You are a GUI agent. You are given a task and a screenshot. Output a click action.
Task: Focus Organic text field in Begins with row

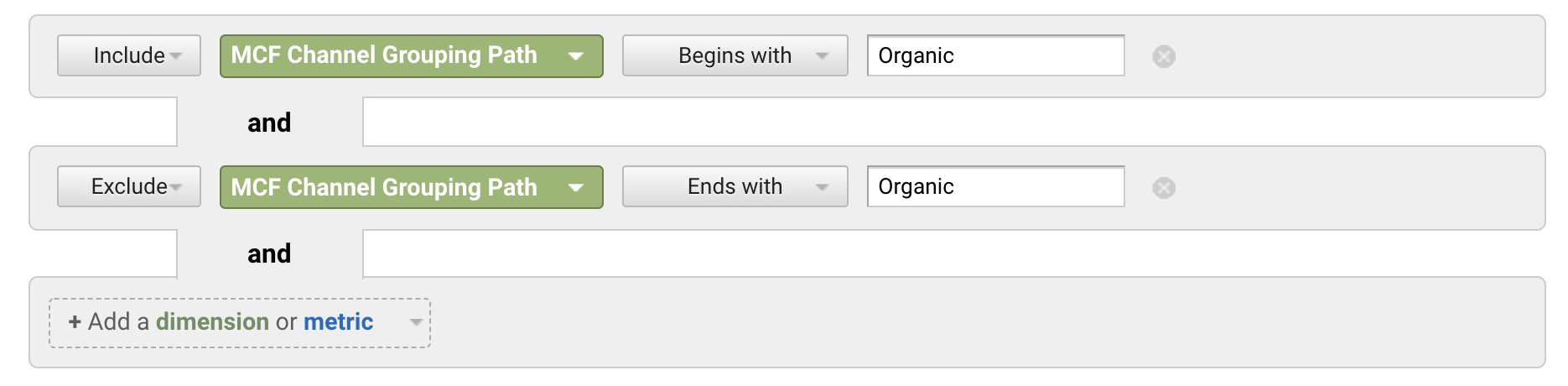(995, 56)
